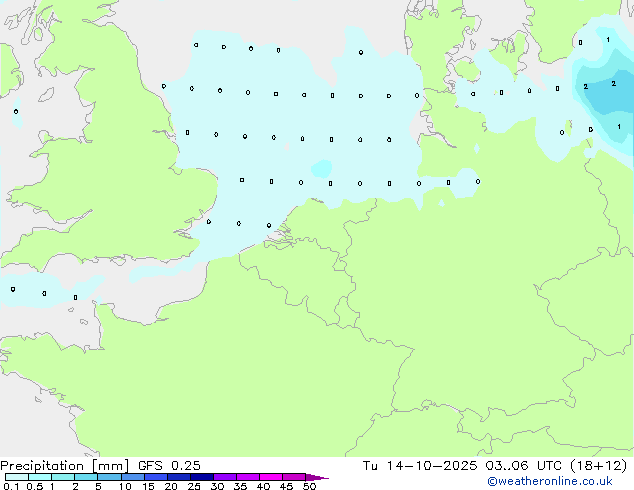This screenshot has width=634, height=490.
Task: Click the 35–40 mm legend color swatch
Action: [247, 477]
